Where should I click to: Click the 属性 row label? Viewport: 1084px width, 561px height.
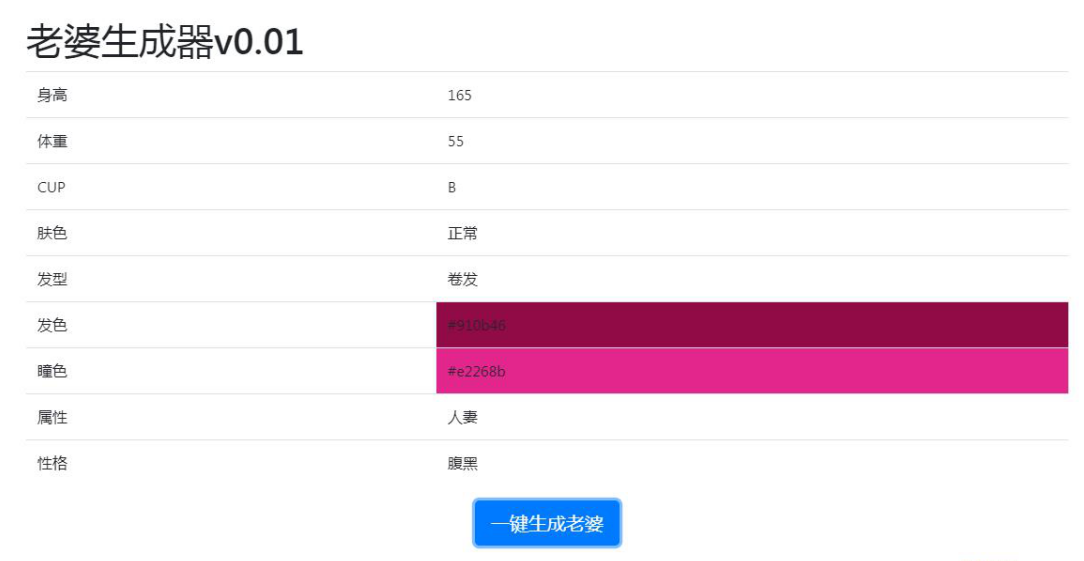click(53, 418)
